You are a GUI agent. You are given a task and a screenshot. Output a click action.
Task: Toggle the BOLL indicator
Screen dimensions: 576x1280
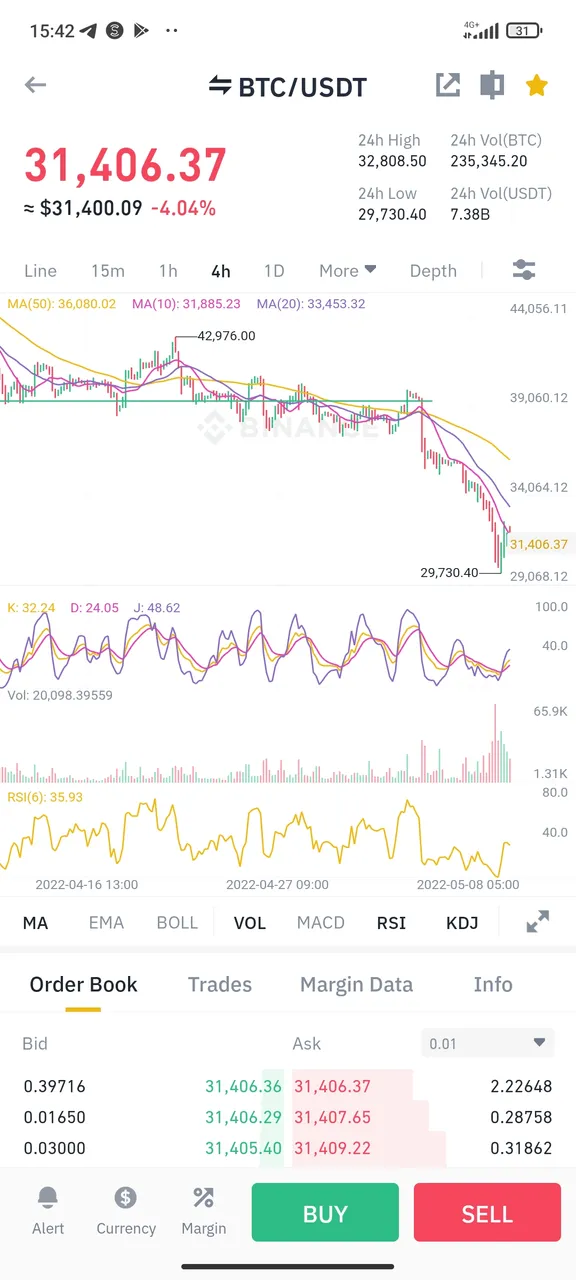(x=177, y=923)
